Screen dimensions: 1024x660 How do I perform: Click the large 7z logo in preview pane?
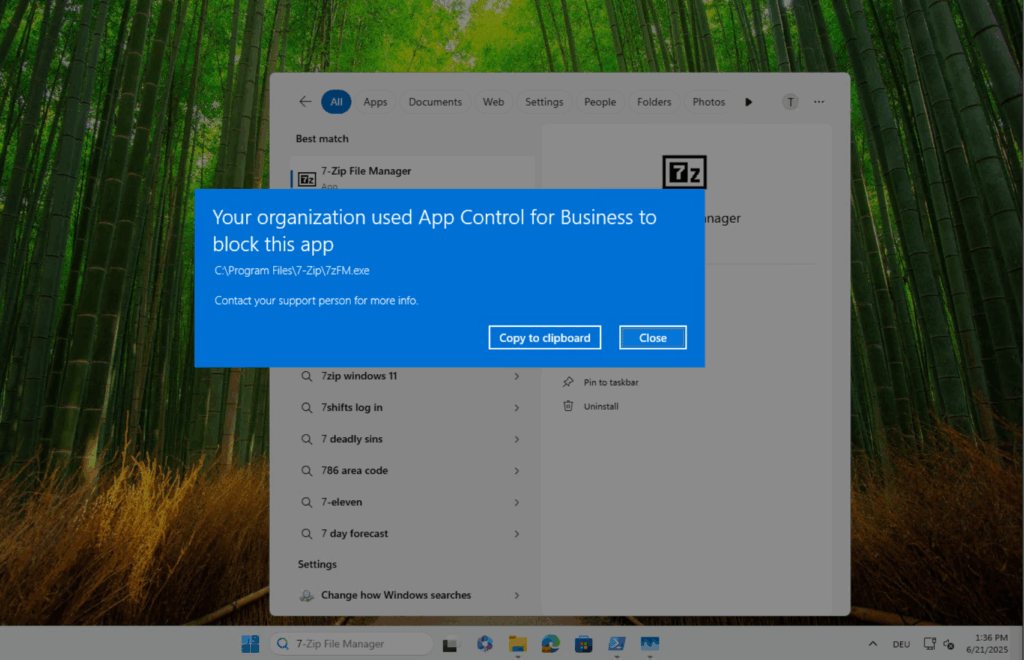(684, 173)
